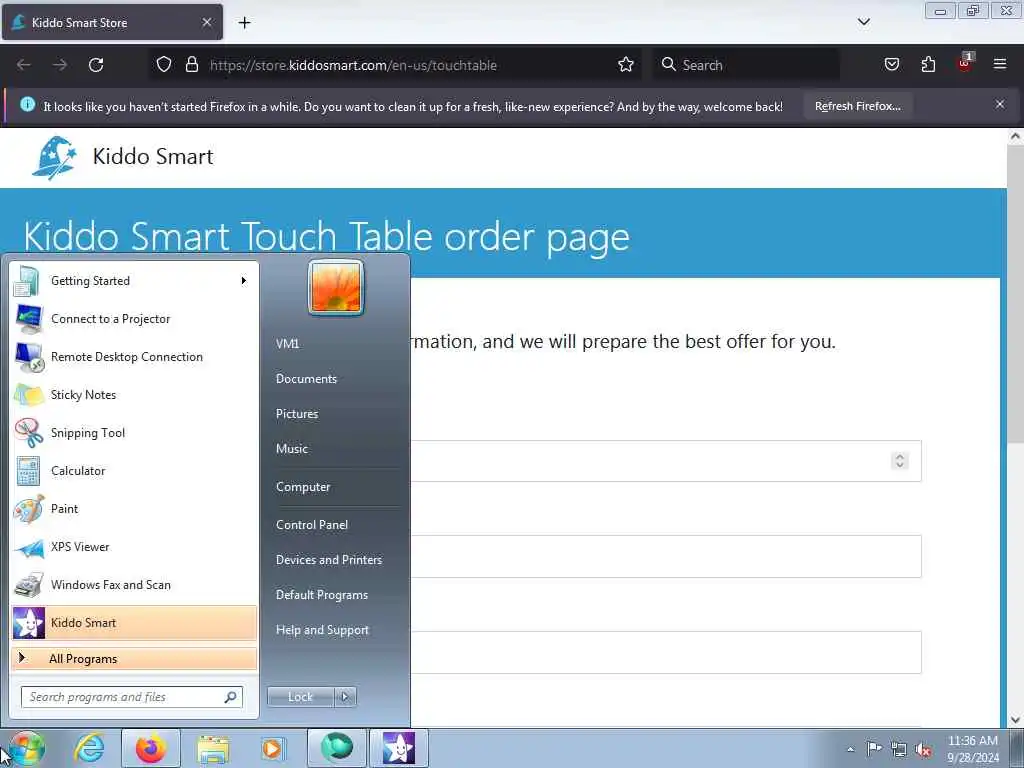Open the Firefox extensions puzzle icon
Viewport: 1024px width, 768px height.
(x=928, y=65)
